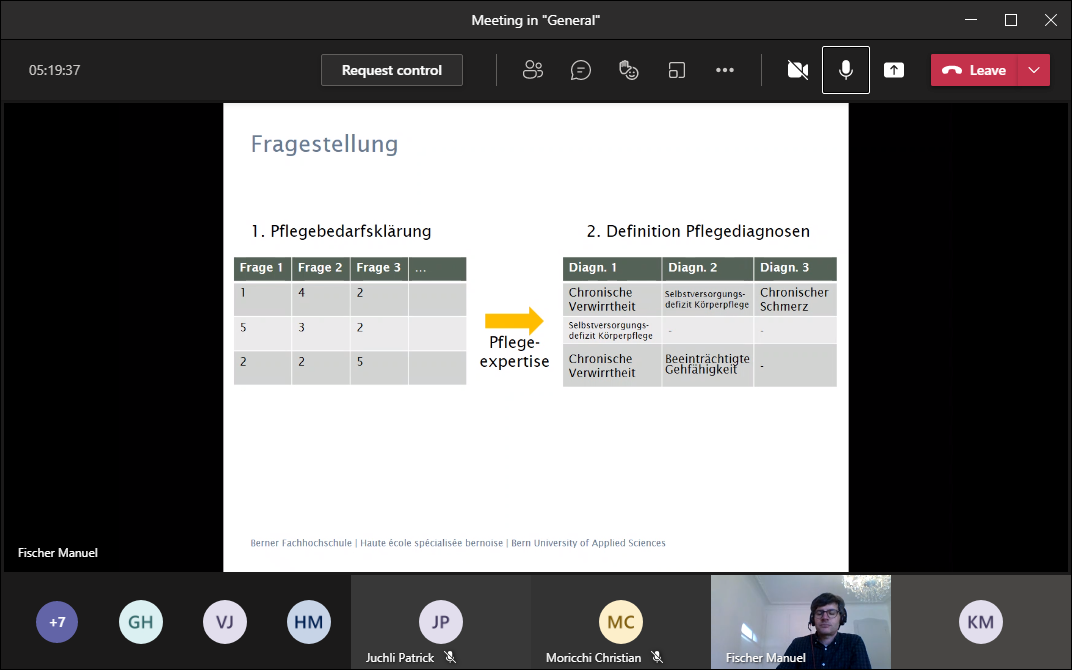Mute the microphone
The image size is (1072, 670).
pyautogui.click(x=846, y=70)
